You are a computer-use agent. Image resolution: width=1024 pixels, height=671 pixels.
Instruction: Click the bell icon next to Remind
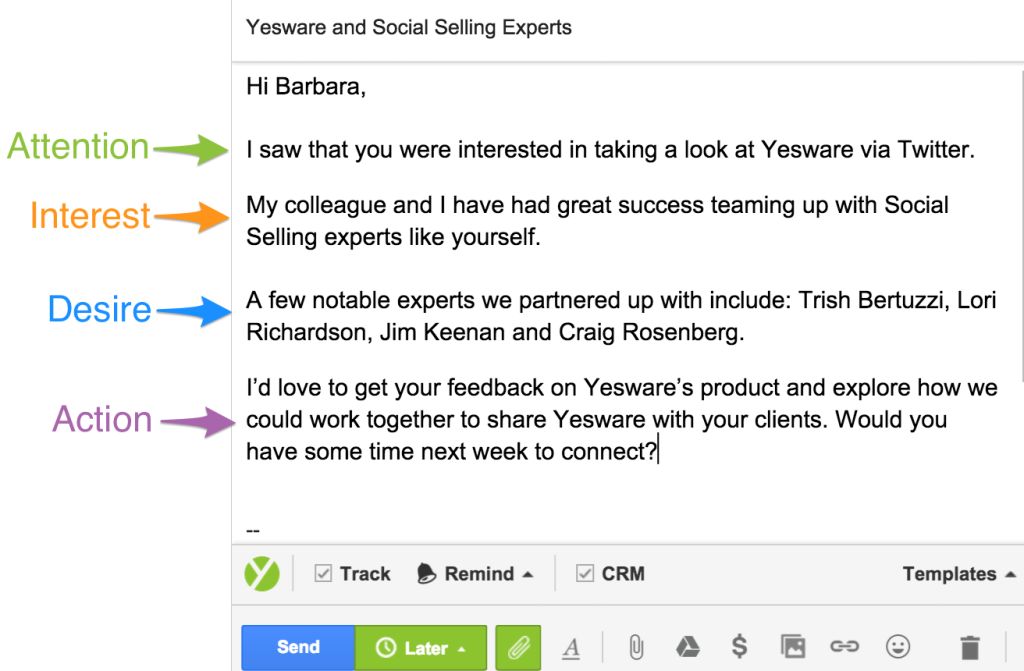coord(427,574)
